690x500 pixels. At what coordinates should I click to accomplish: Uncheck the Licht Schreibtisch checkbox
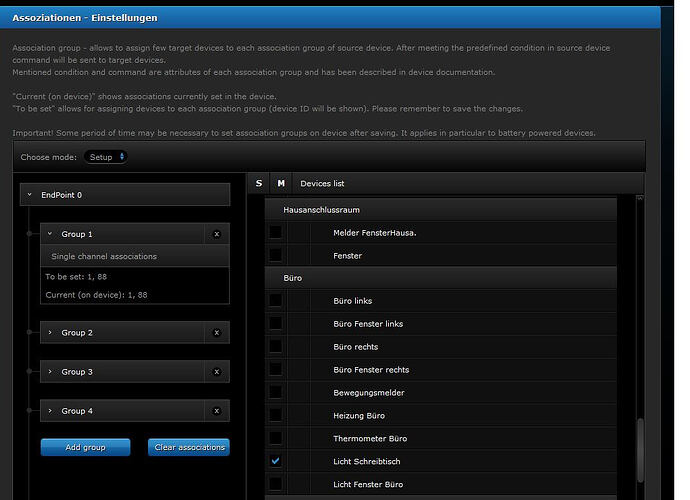pos(275,461)
